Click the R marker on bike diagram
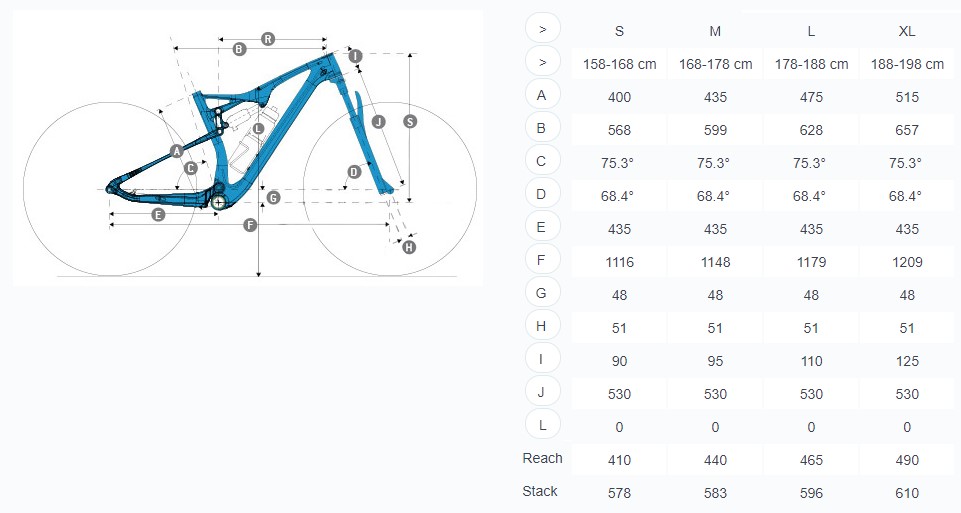 pos(268,39)
